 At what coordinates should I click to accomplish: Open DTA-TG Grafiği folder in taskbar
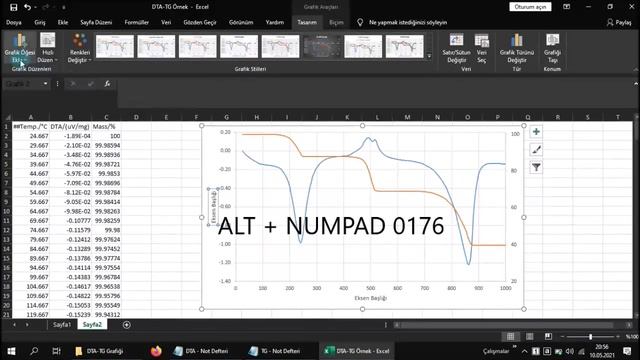(99, 351)
